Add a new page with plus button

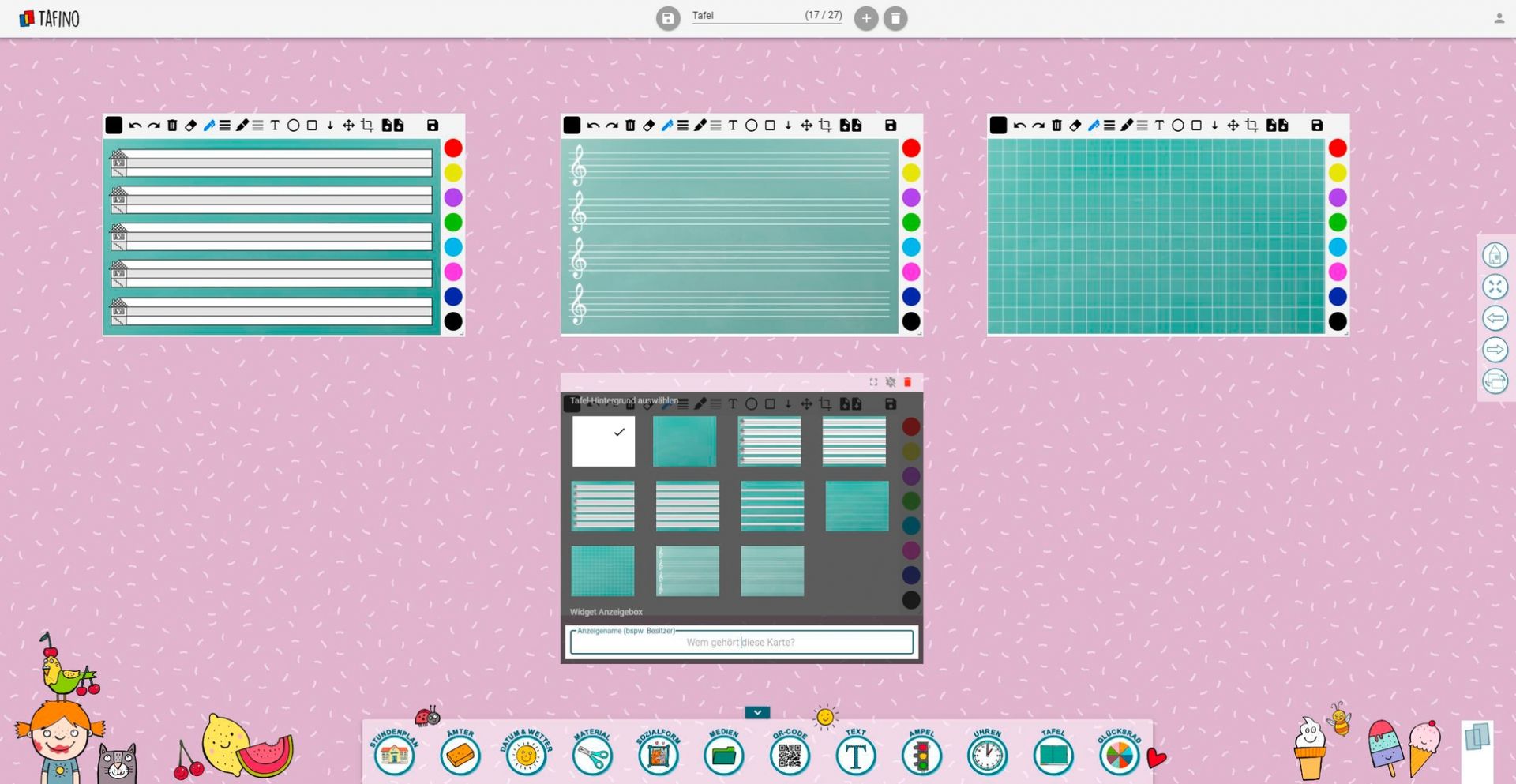866,18
